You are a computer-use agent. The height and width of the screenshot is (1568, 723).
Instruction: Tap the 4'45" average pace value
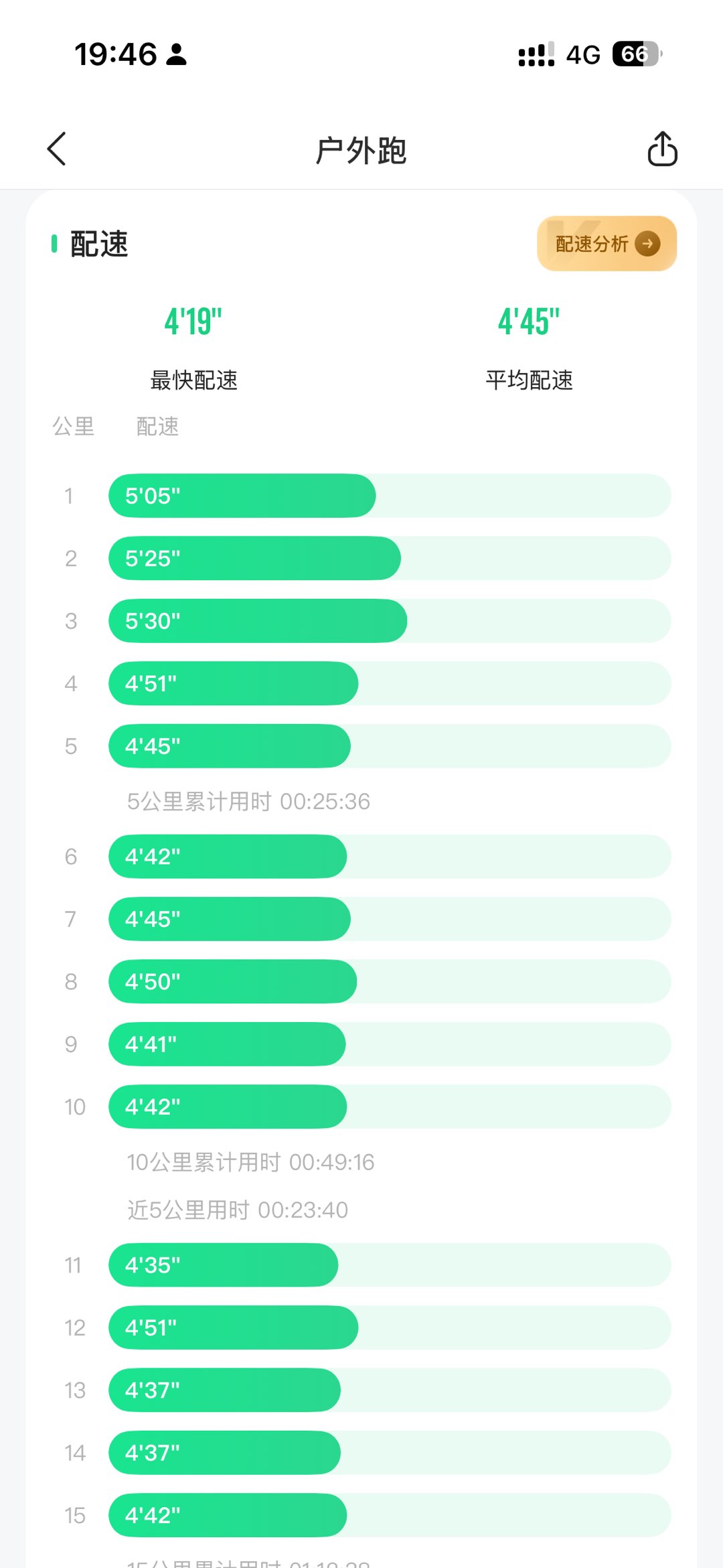[529, 322]
